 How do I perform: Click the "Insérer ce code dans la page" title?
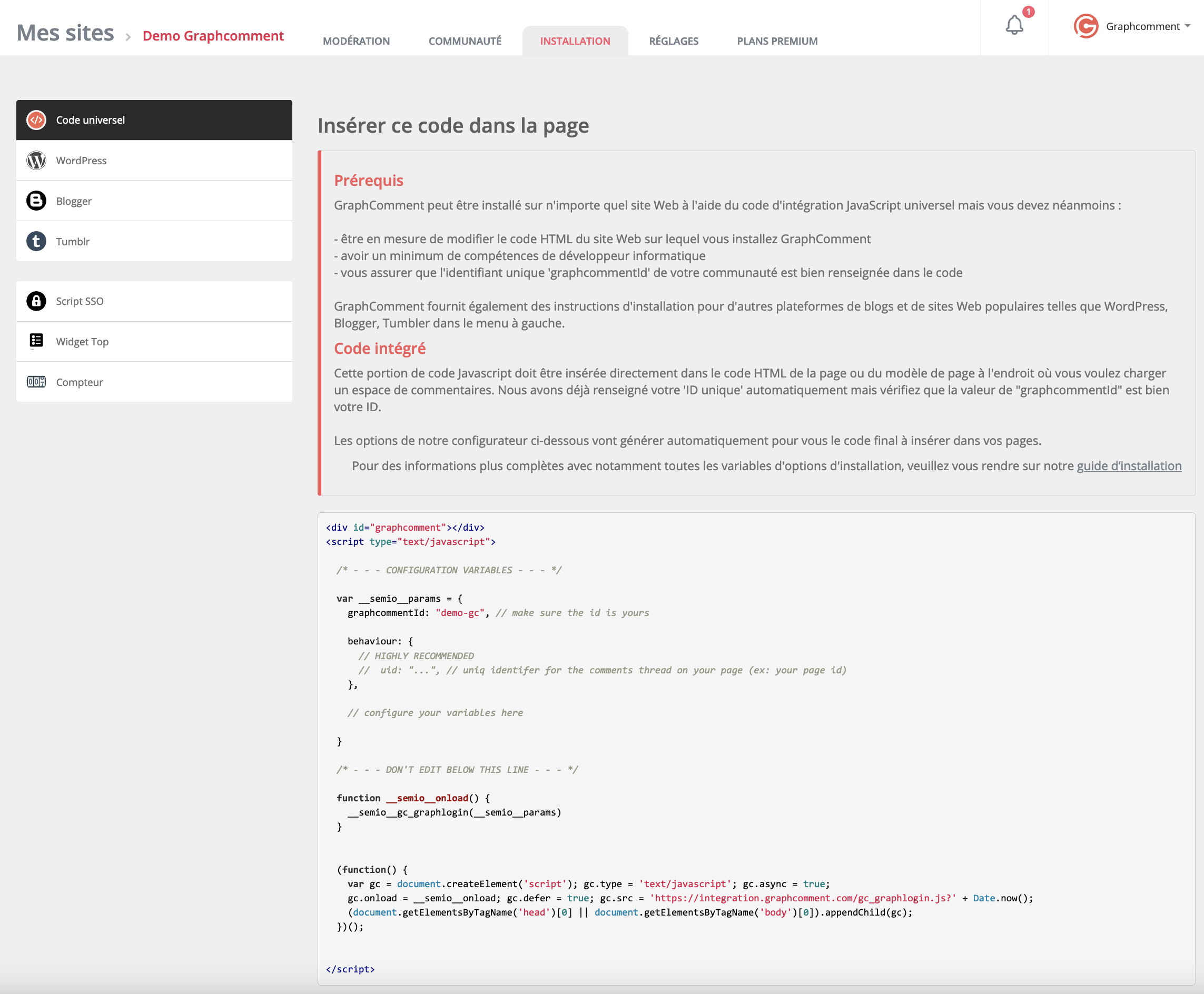click(453, 125)
